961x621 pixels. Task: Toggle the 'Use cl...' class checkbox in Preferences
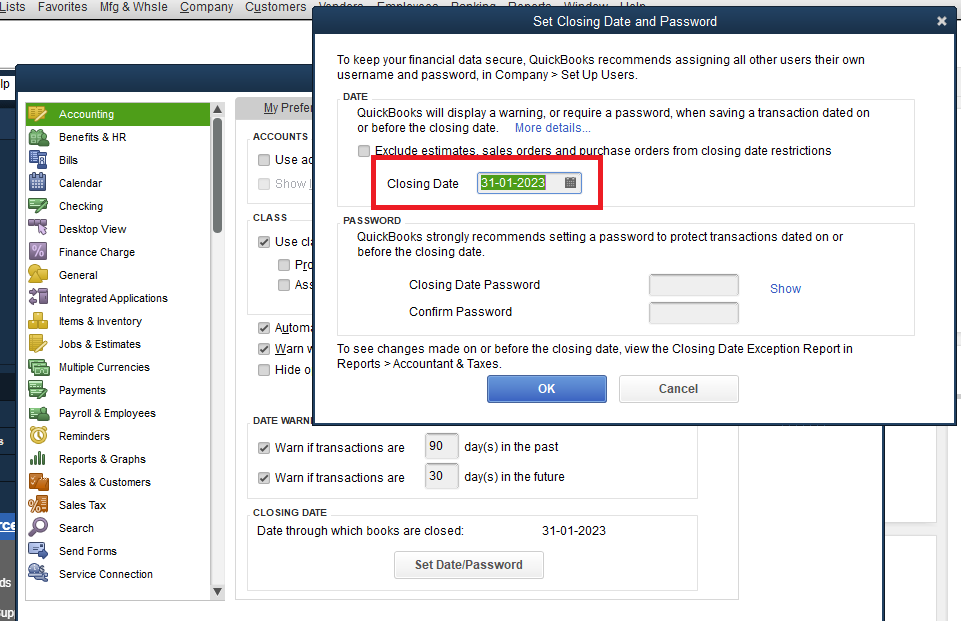pos(264,242)
